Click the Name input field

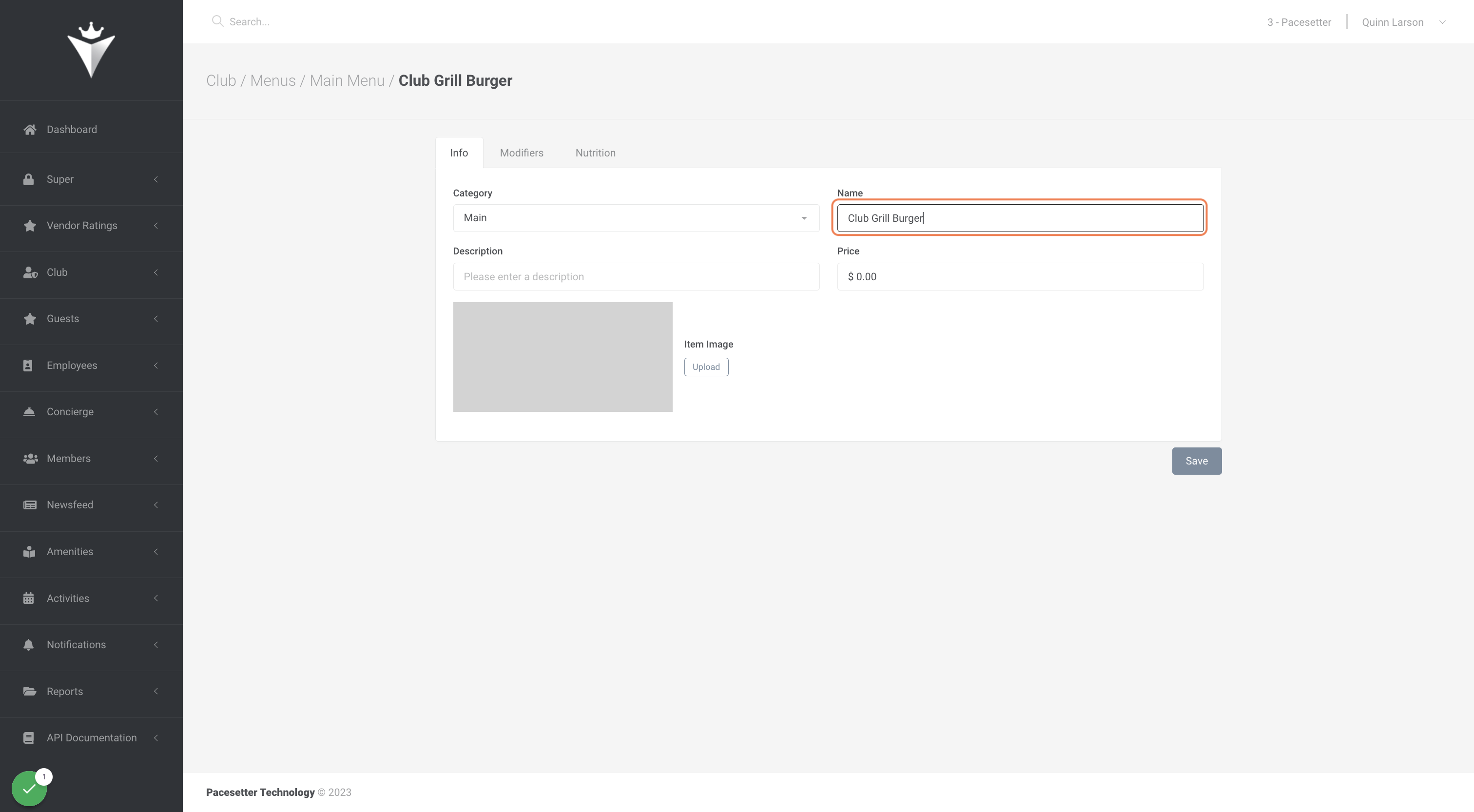[x=1020, y=218]
